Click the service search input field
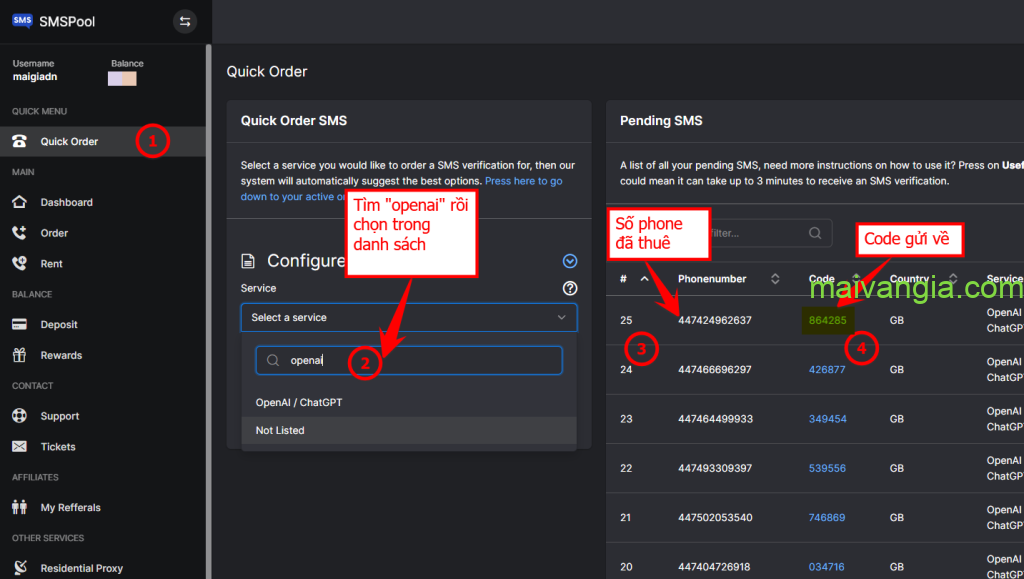Screen dimensions: 1024x579 pyautogui.click(x=420, y=360)
